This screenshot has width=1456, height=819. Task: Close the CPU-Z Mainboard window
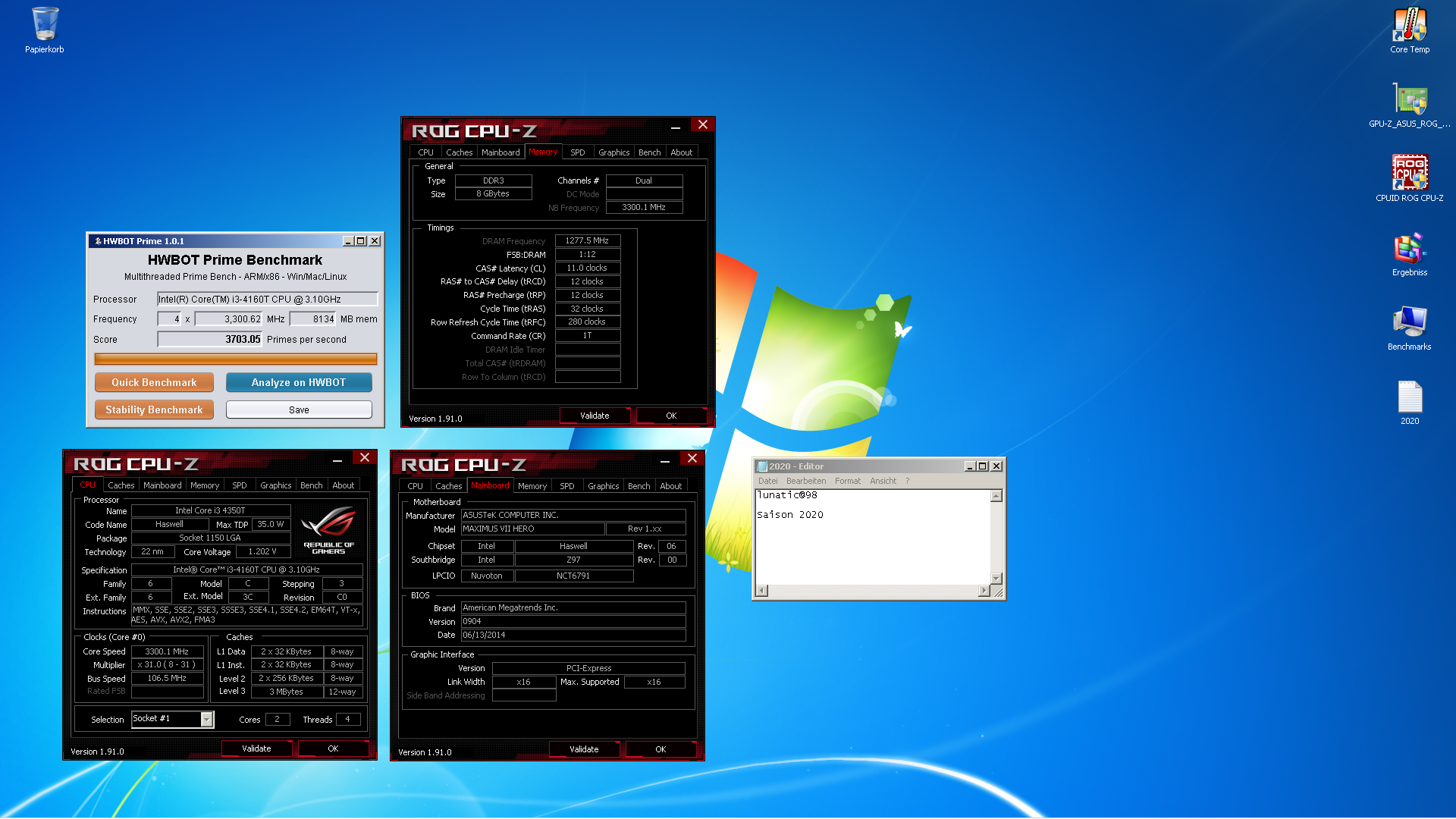pos(692,459)
